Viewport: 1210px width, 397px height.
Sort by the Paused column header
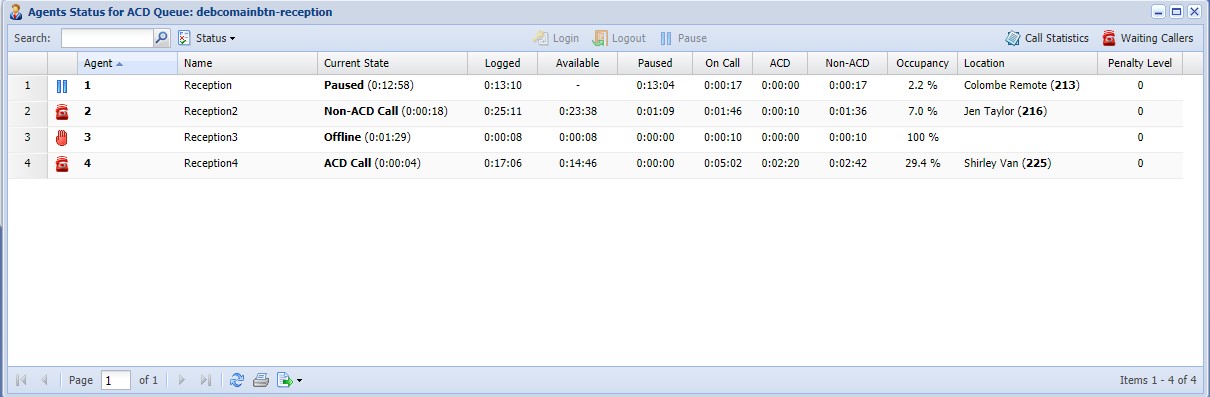click(655, 63)
